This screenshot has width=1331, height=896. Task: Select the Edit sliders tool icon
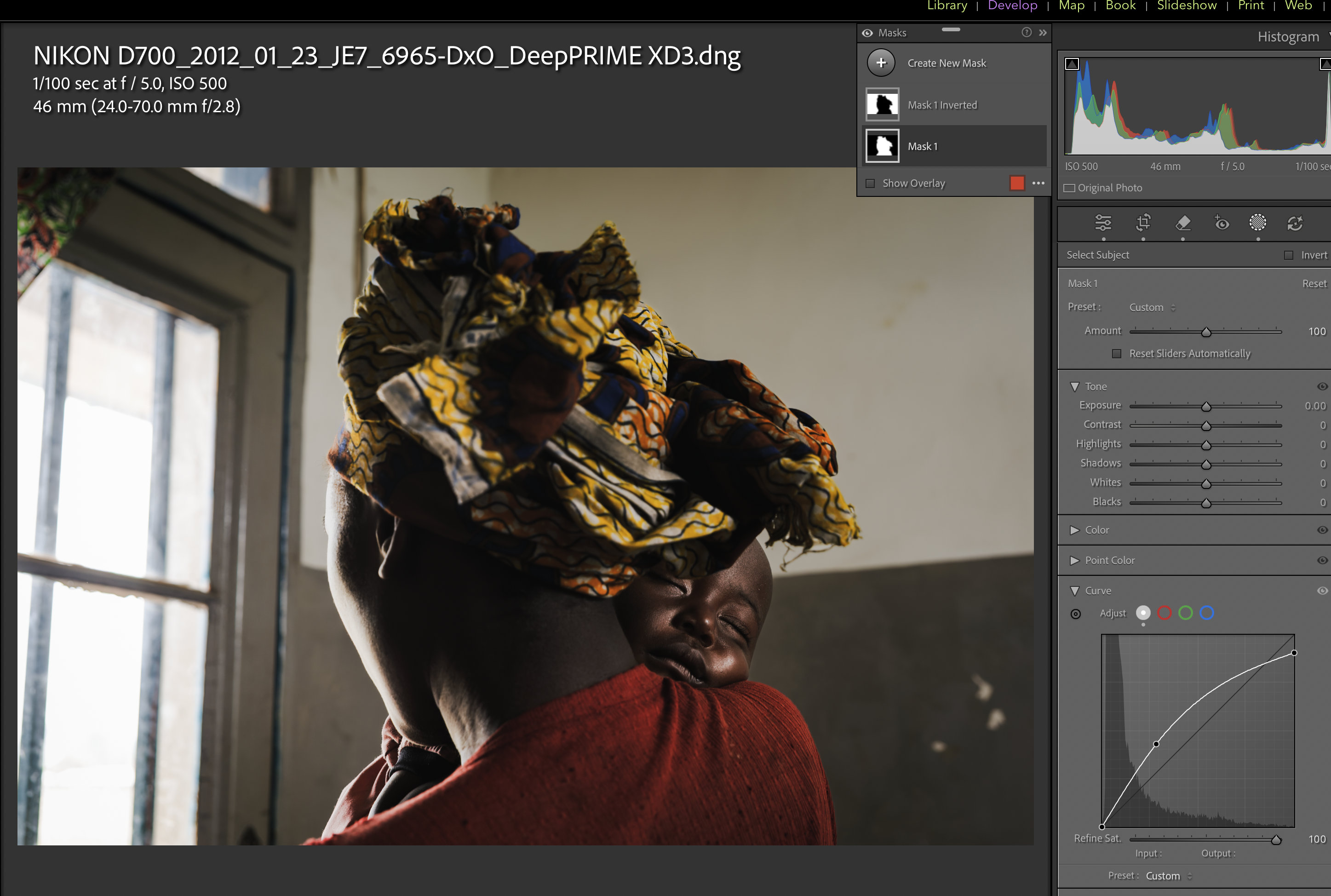click(1103, 223)
